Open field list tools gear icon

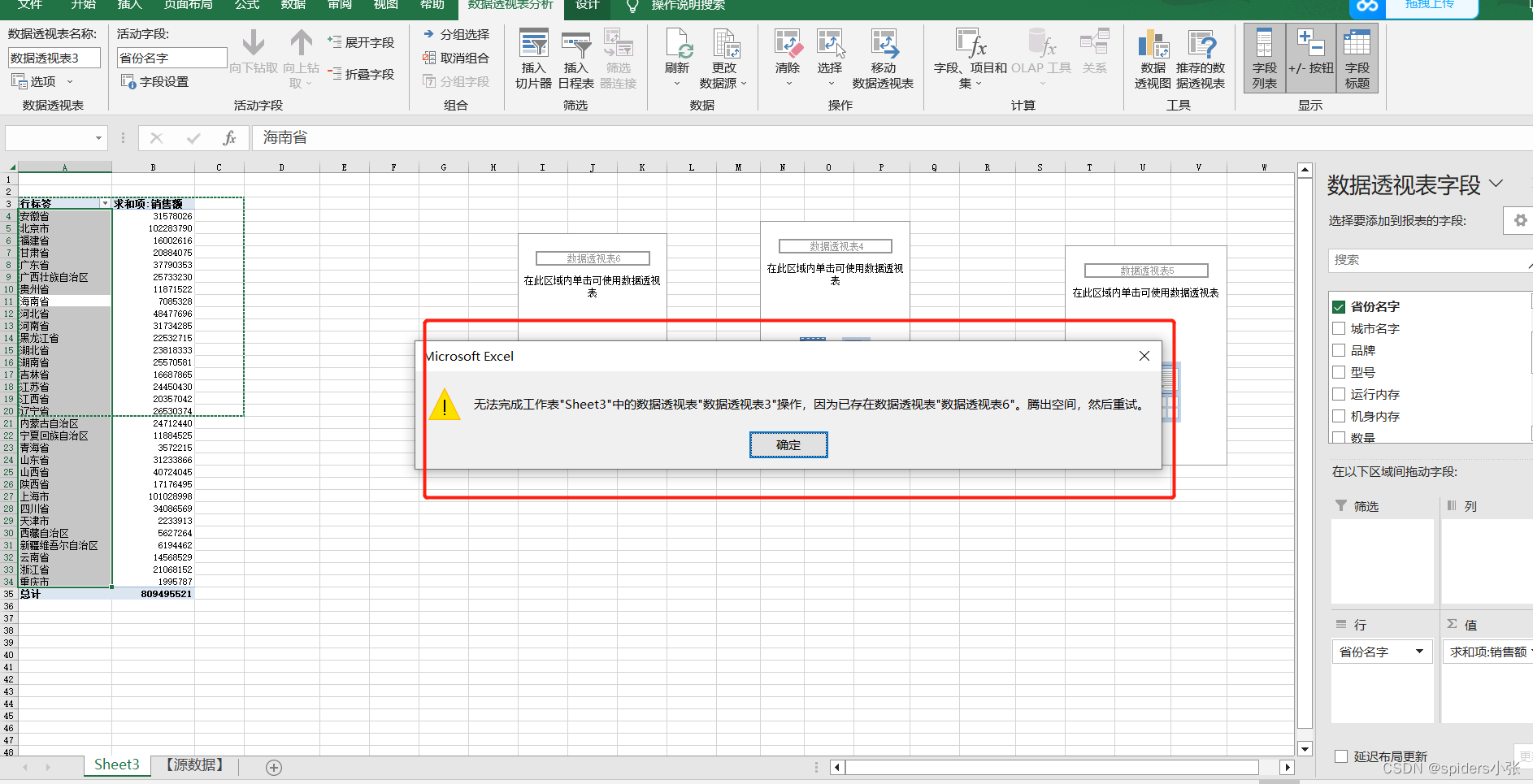(1520, 220)
